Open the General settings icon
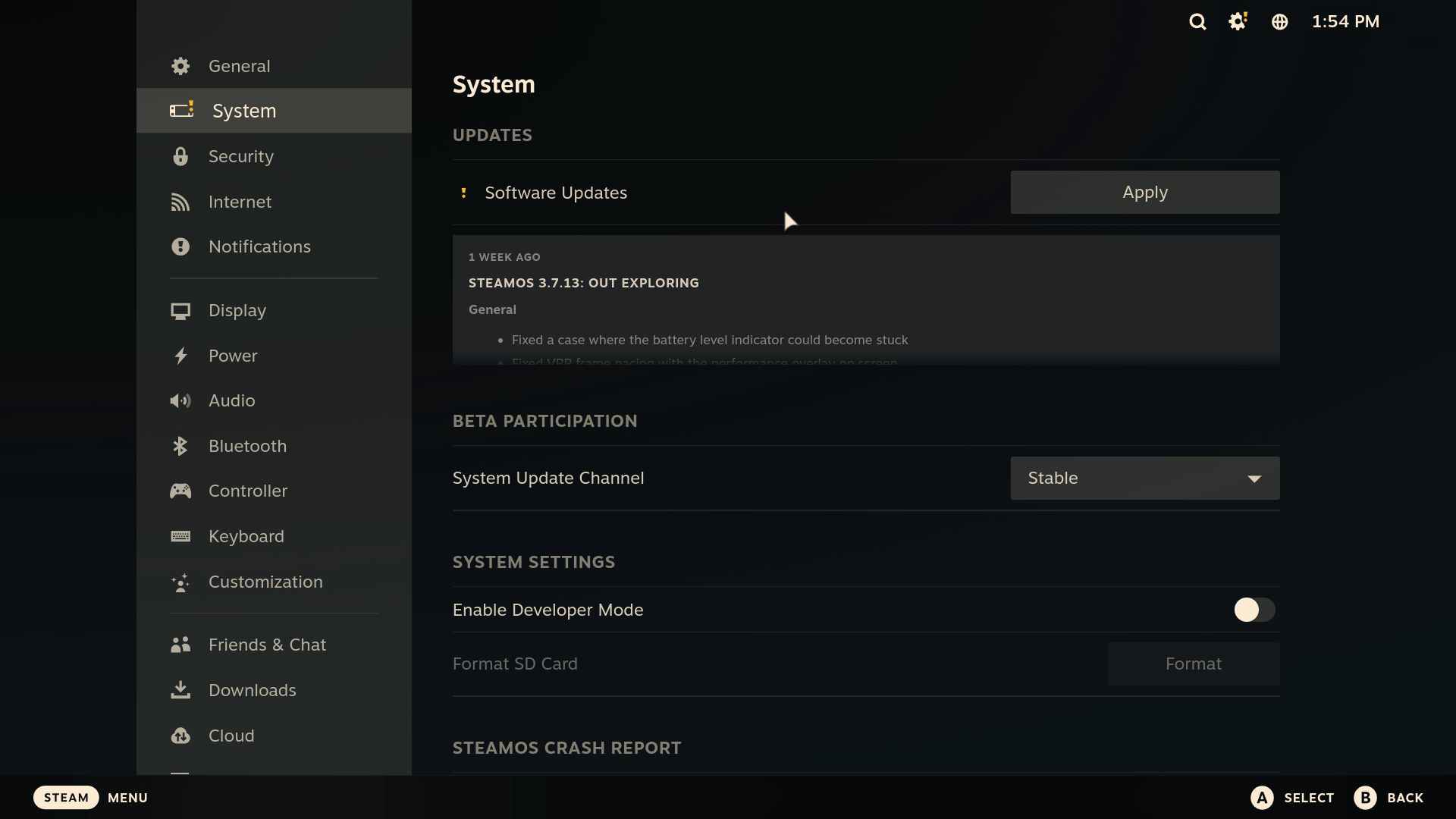This screenshot has height=819, width=1456. point(180,66)
